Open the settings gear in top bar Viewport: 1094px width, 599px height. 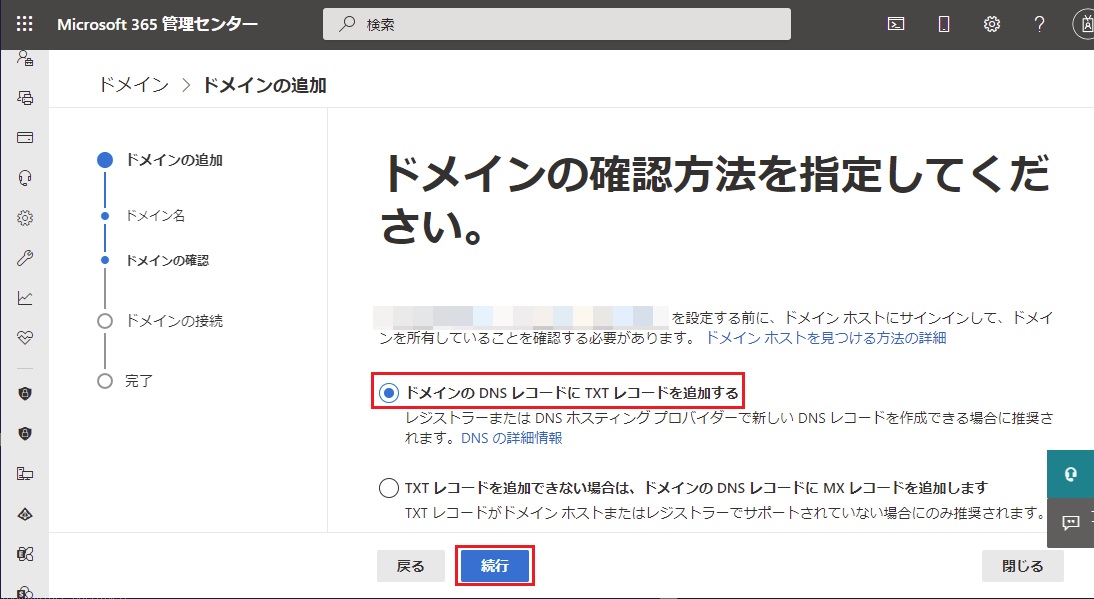992,24
